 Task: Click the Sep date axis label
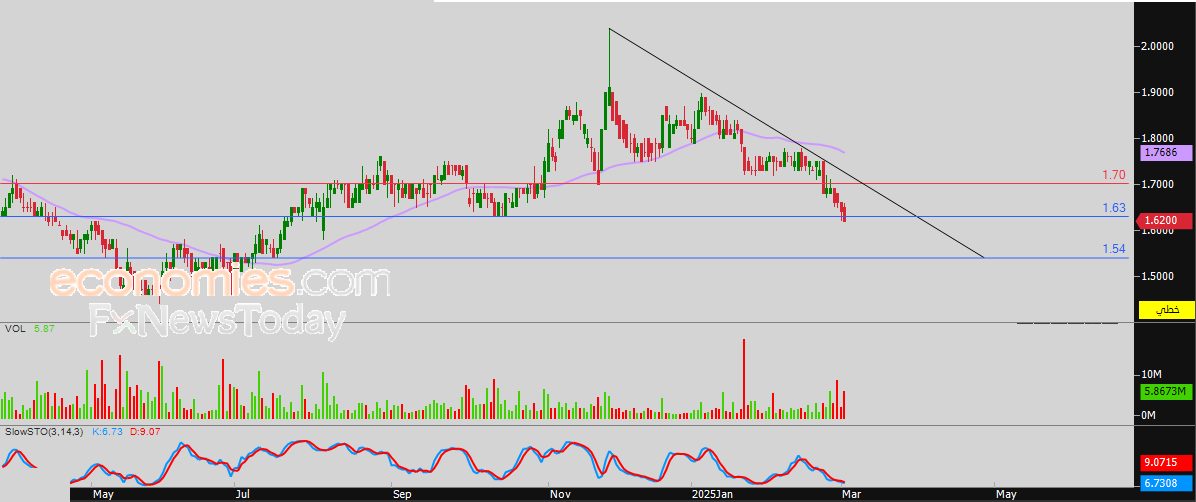coord(402,494)
